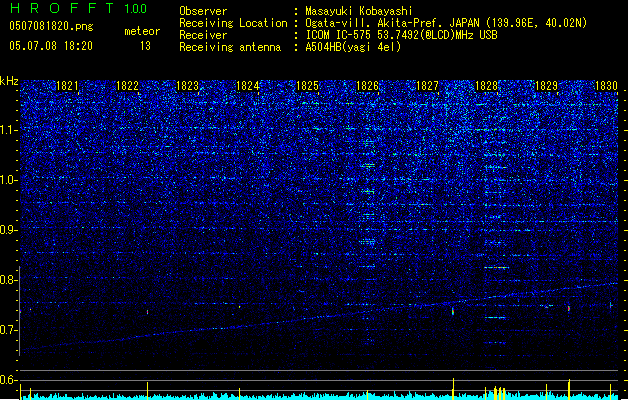Click the meteor echo spot near 1829

click(569, 308)
